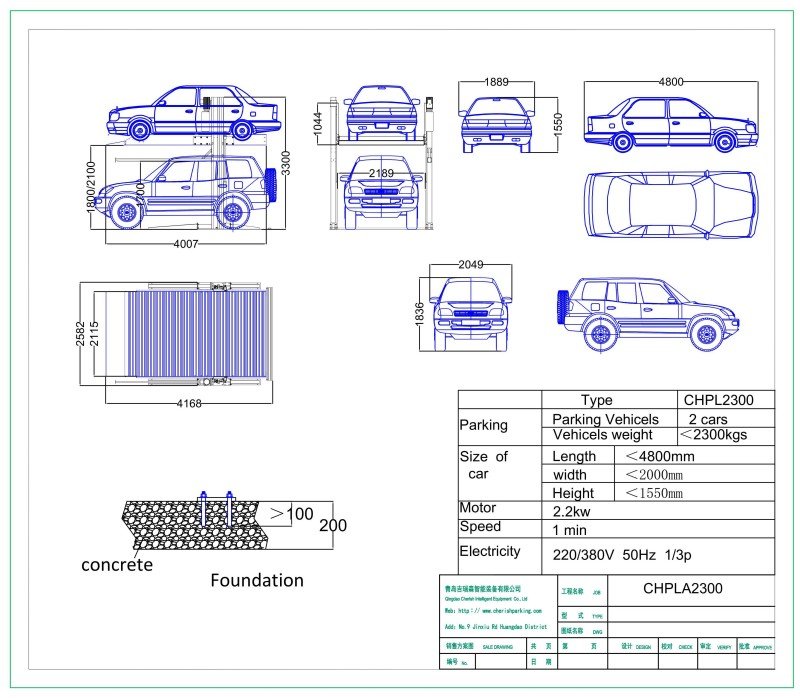Screen dimensions: 800x698
Task: Click the 4168 platform length dimension
Action: click(188, 405)
